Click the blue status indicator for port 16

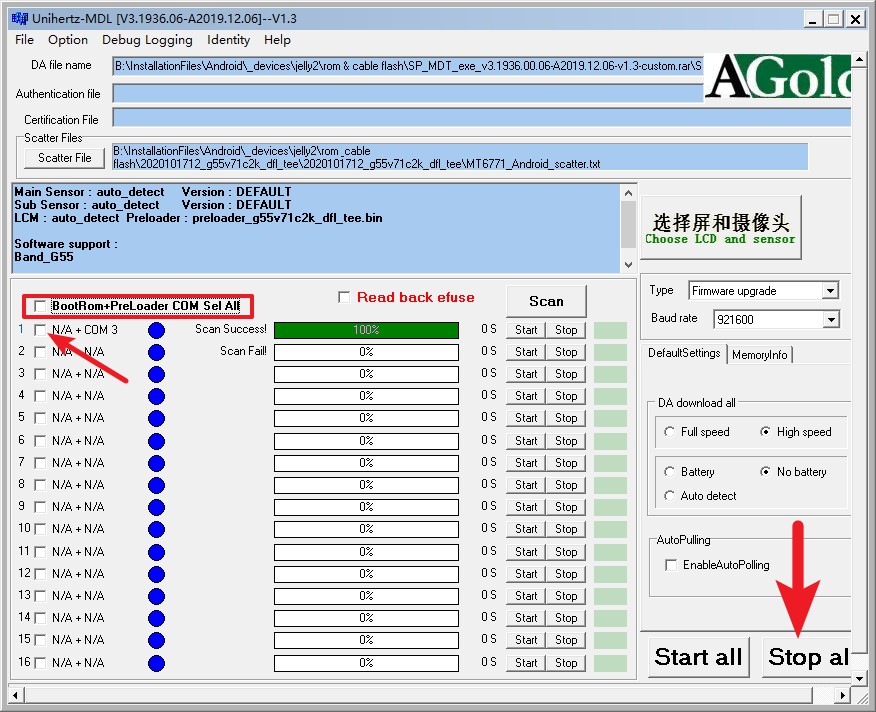click(x=156, y=663)
